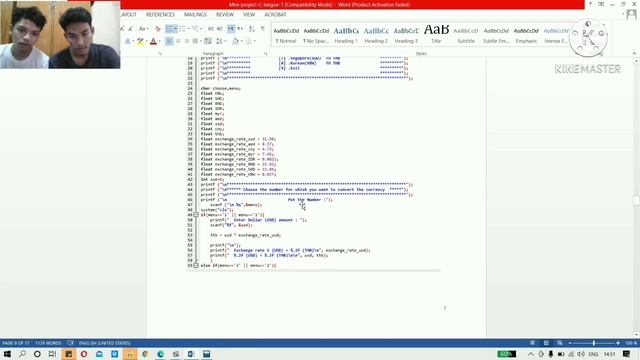Click the zoom out minus button
Screen dimensions: 640x360
tap(570, 343)
